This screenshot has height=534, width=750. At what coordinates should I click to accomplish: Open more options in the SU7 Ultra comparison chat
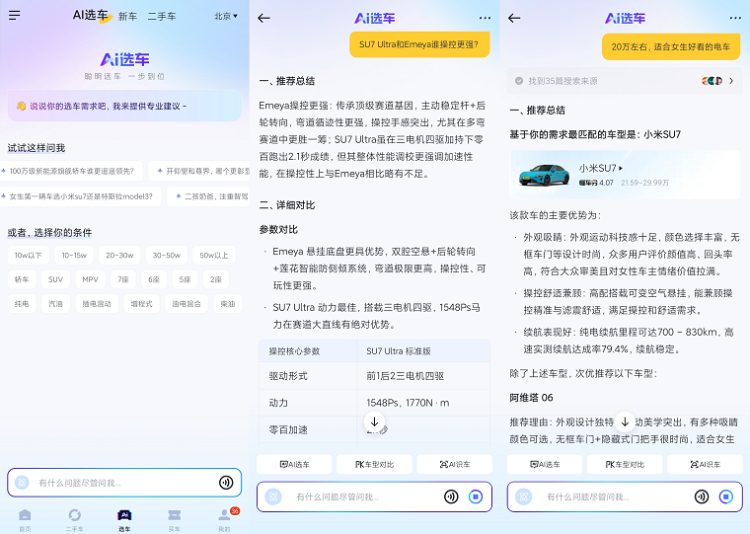pyautogui.click(x=485, y=18)
